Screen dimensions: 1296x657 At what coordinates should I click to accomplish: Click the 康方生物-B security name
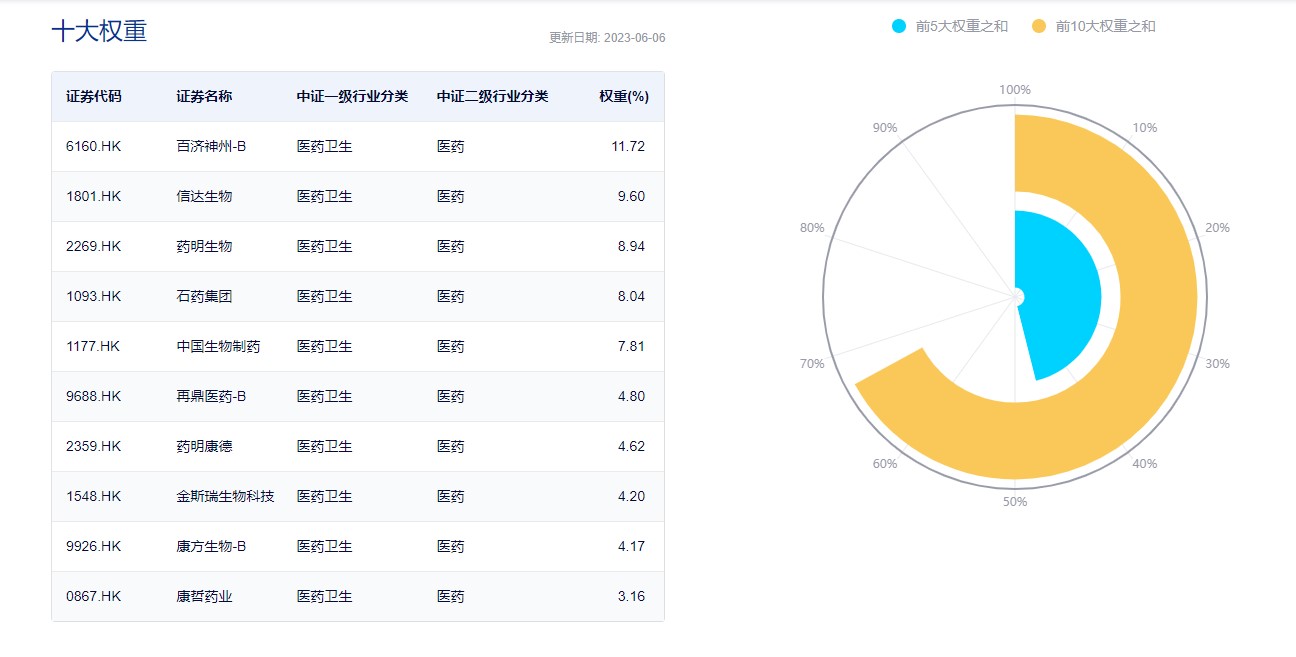tap(211, 546)
